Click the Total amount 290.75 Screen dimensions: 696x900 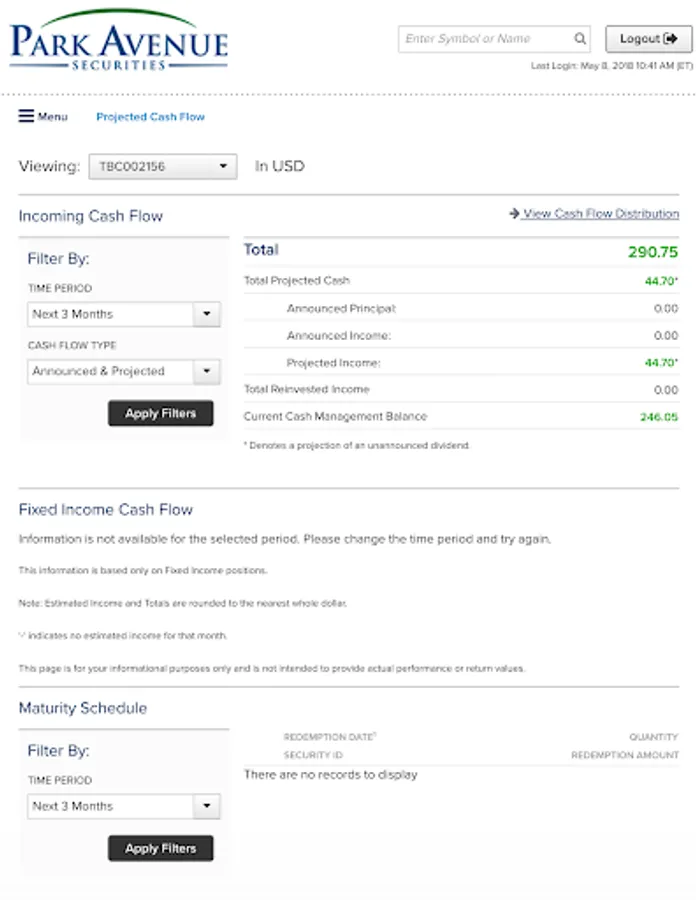pyautogui.click(x=652, y=252)
